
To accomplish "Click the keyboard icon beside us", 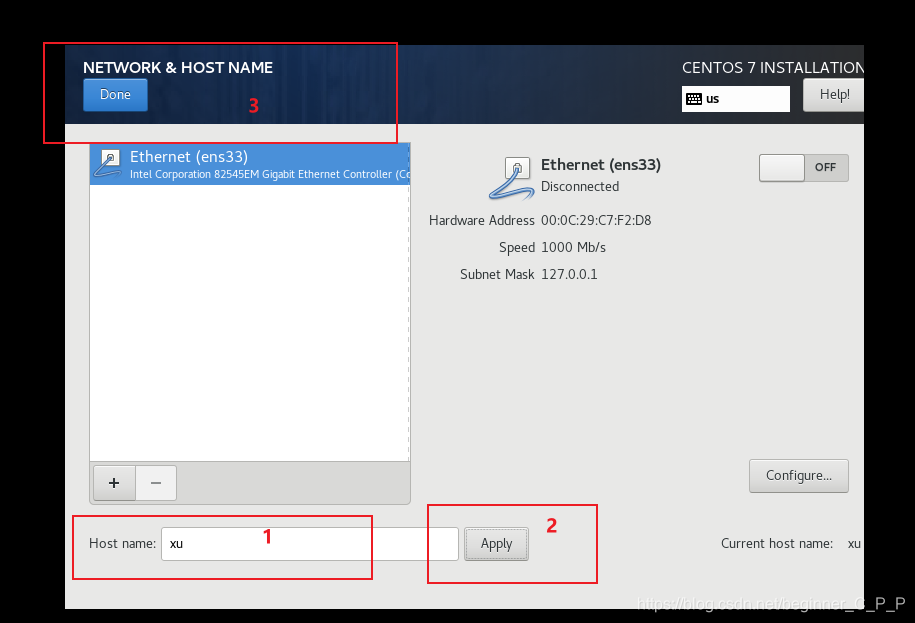I will (694, 99).
